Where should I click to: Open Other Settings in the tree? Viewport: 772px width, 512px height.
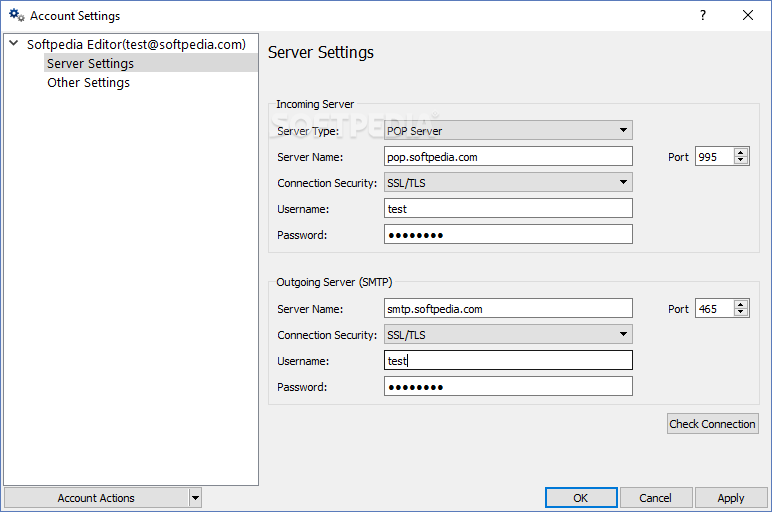pyautogui.click(x=89, y=82)
